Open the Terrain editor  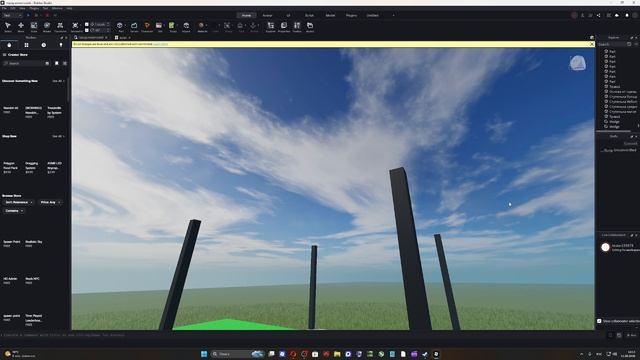point(134,27)
